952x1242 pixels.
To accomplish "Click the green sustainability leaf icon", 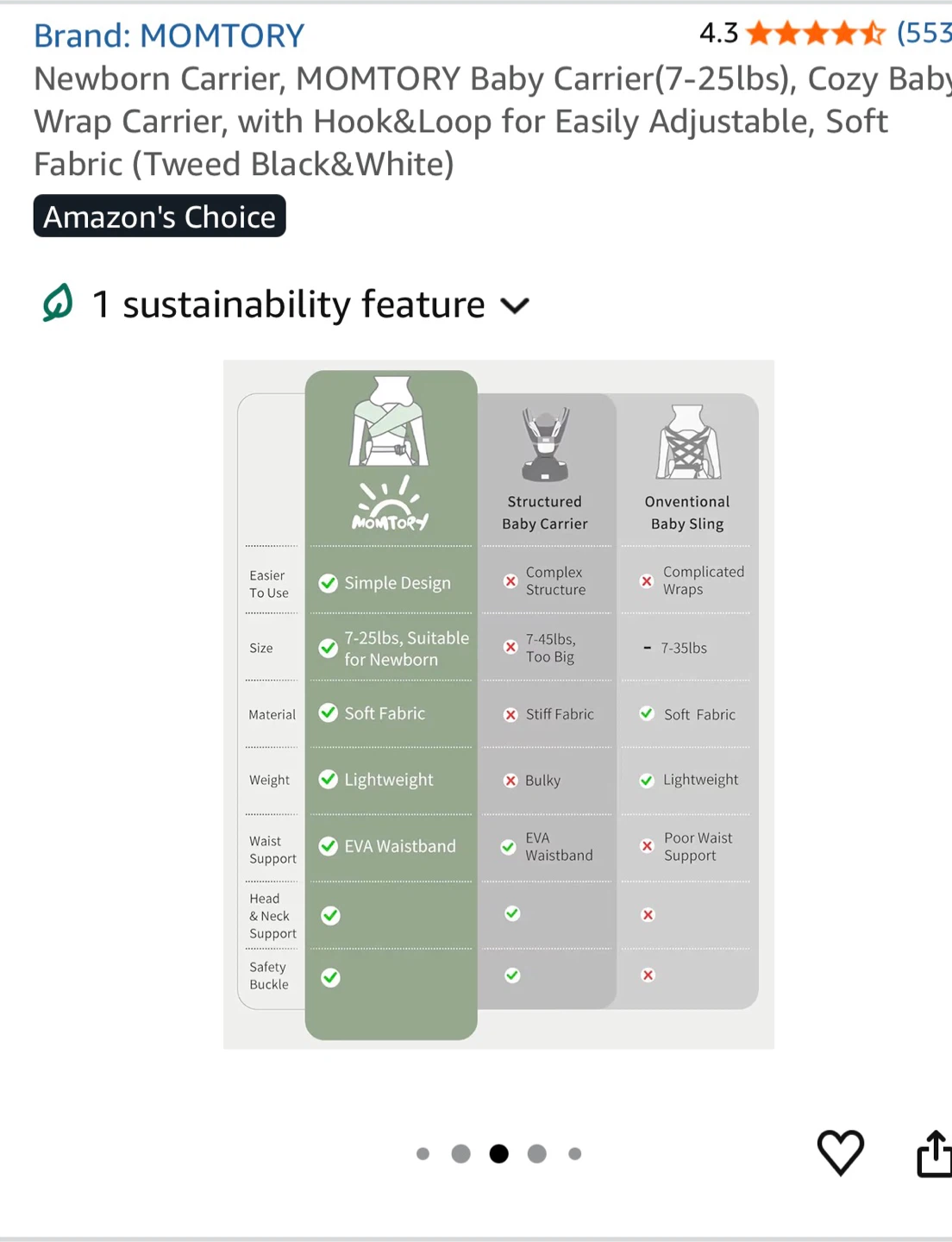I will pos(58,304).
